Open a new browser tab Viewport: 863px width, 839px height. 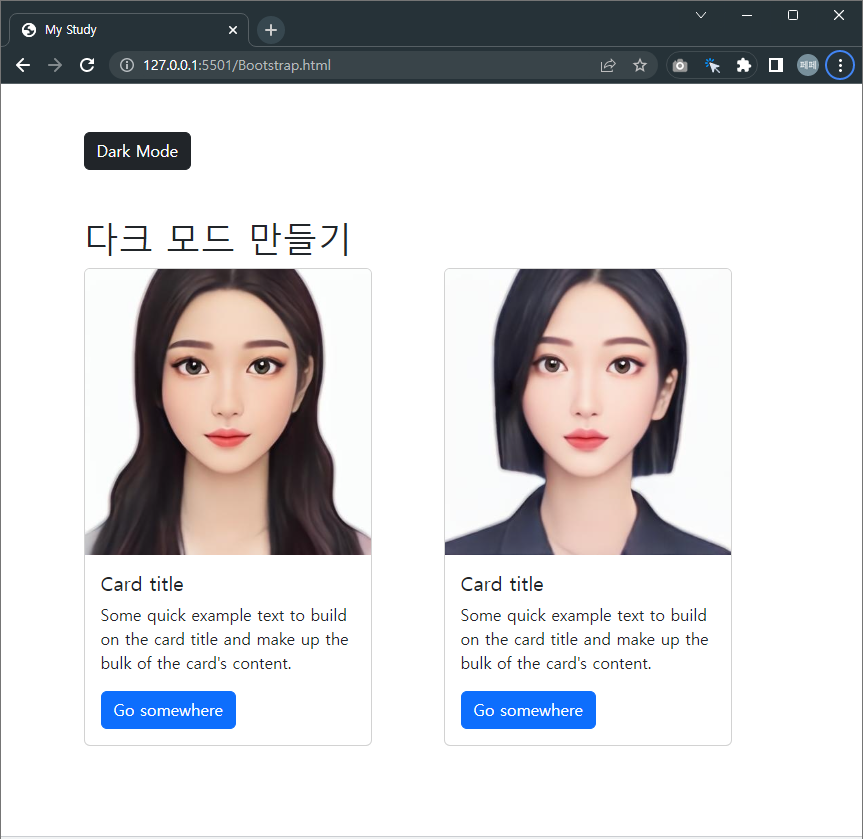click(270, 29)
